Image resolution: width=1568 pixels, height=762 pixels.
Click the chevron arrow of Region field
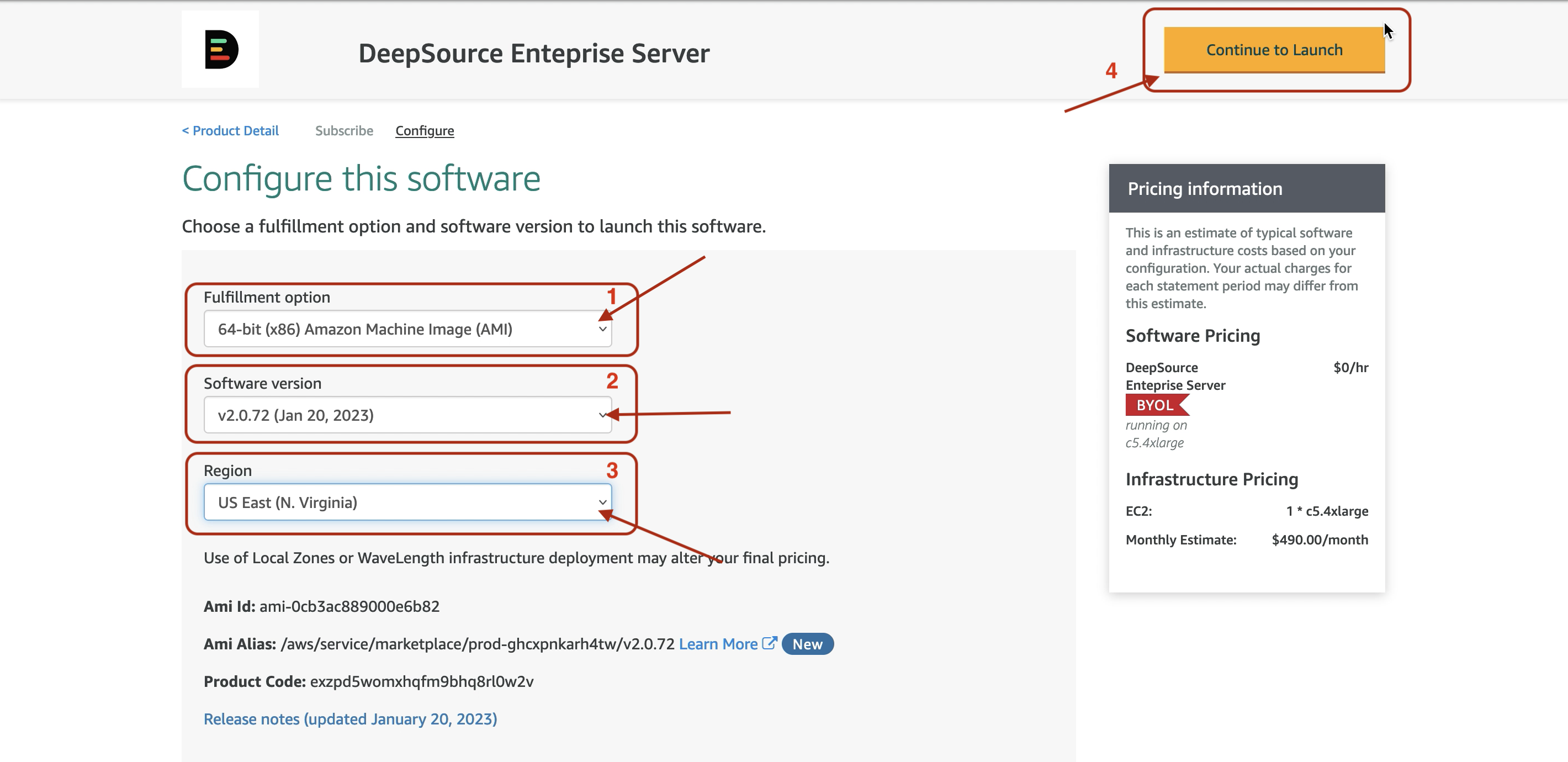(x=602, y=502)
